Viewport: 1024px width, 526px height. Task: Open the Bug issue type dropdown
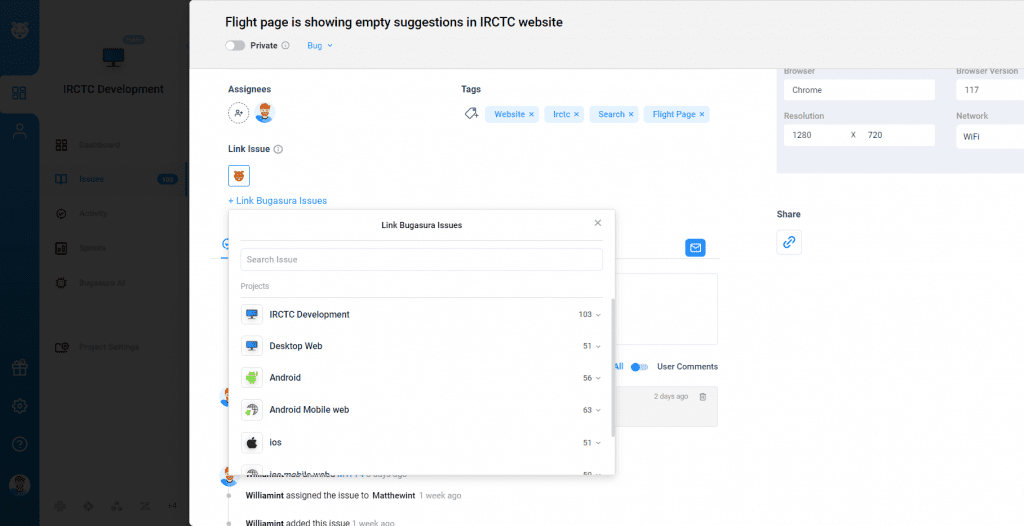[320, 46]
